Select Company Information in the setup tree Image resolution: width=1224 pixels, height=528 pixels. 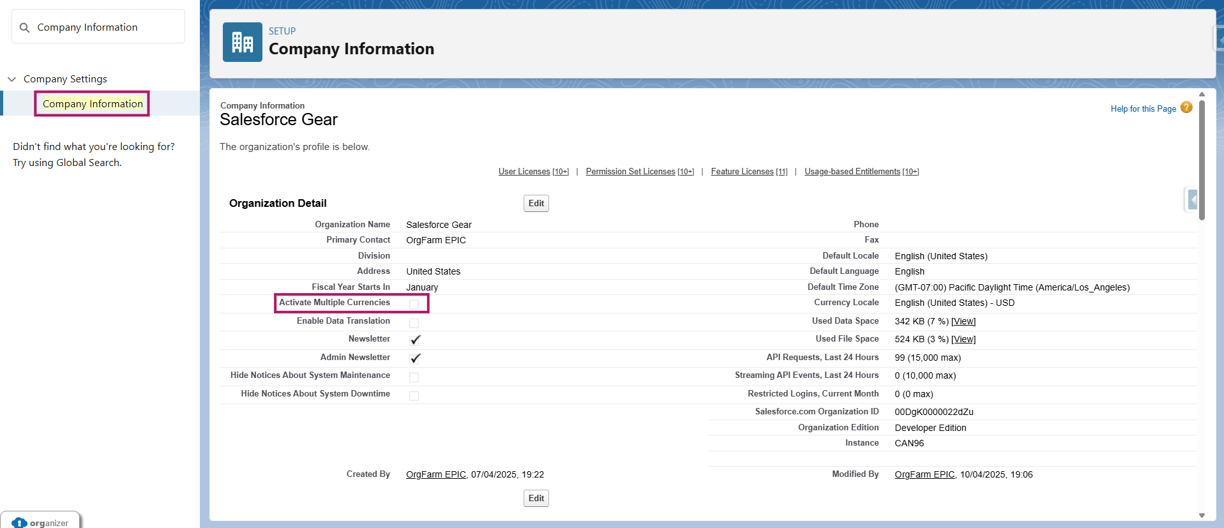(92, 104)
